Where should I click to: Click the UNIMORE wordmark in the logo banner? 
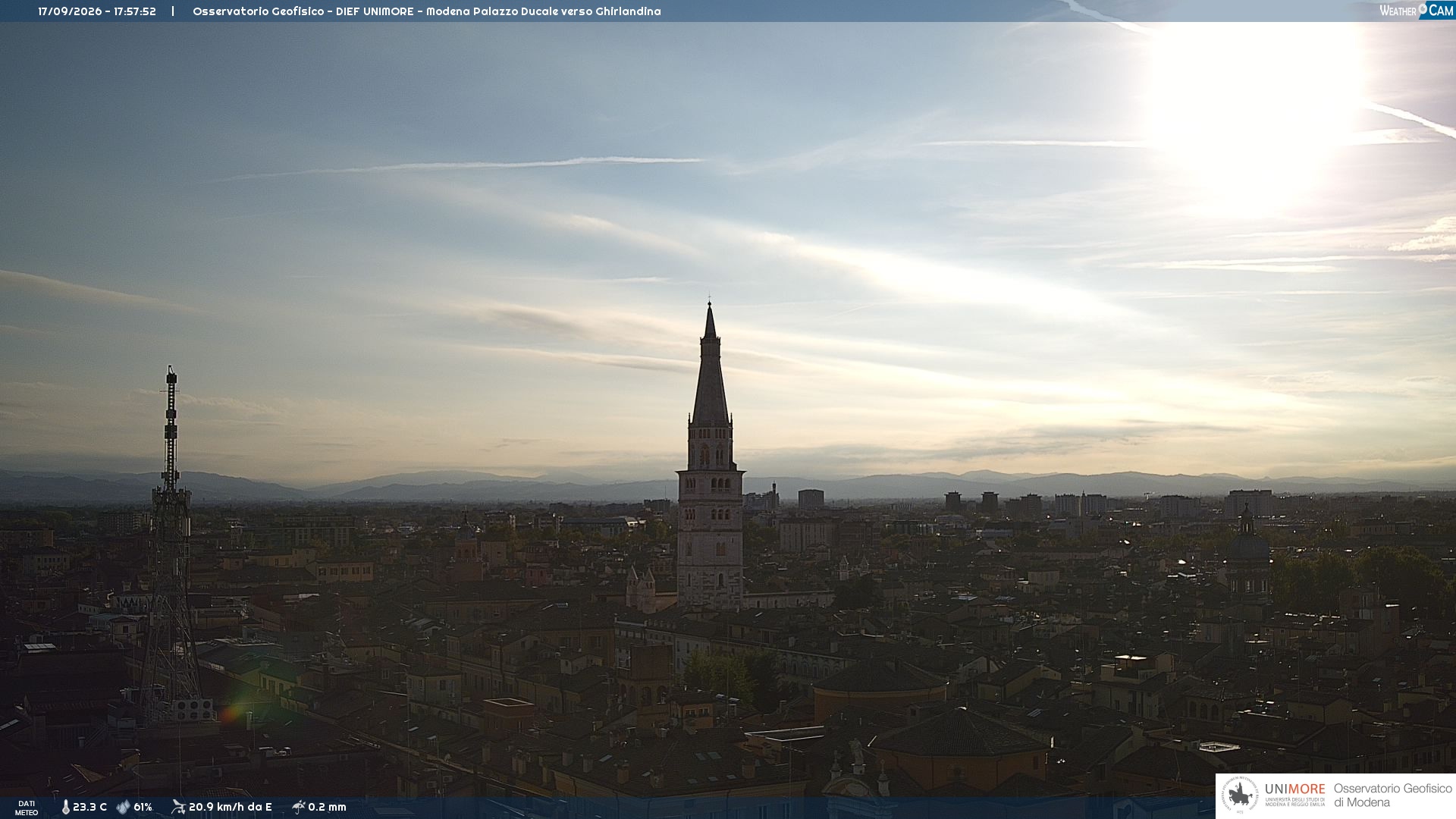[x=1294, y=789]
